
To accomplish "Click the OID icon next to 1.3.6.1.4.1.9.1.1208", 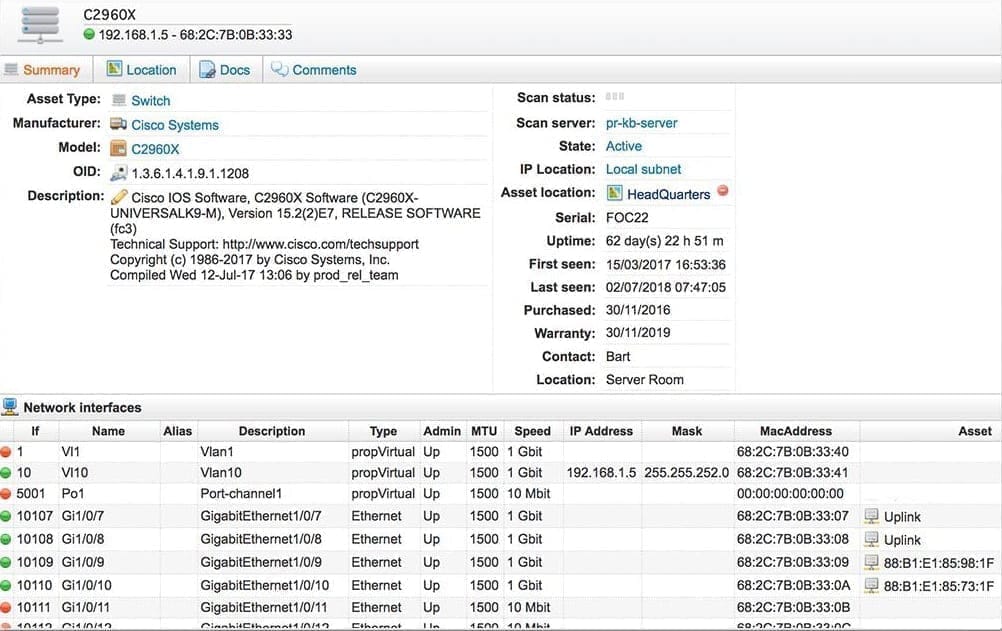I will point(119,173).
